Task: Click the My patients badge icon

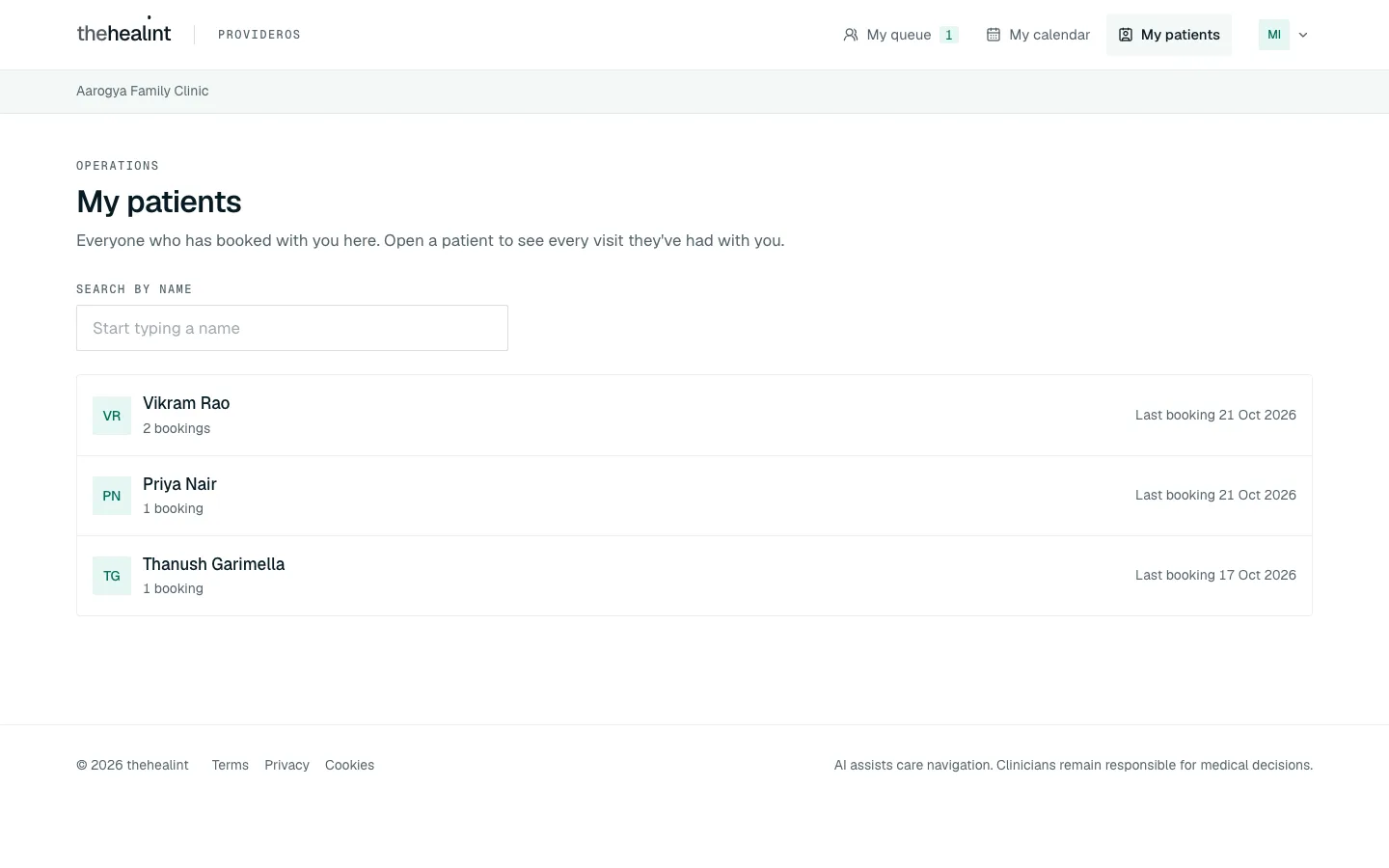Action: pos(1125,35)
